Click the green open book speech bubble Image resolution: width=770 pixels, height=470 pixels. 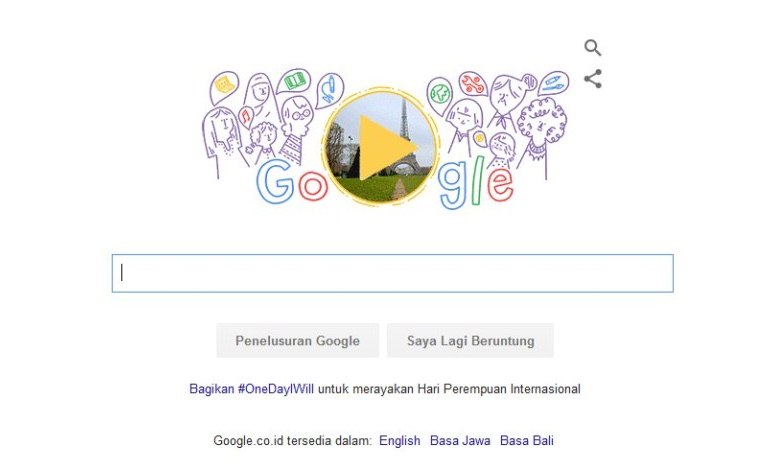(x=294, y=81)
